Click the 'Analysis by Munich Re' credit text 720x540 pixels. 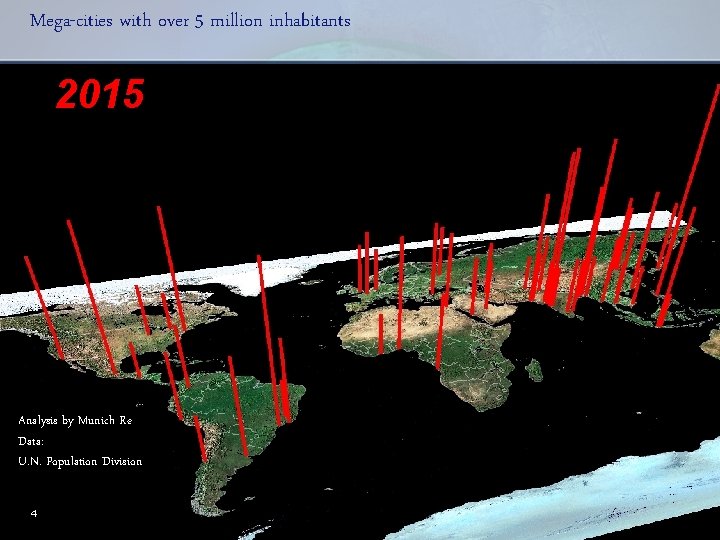(75, 421)
